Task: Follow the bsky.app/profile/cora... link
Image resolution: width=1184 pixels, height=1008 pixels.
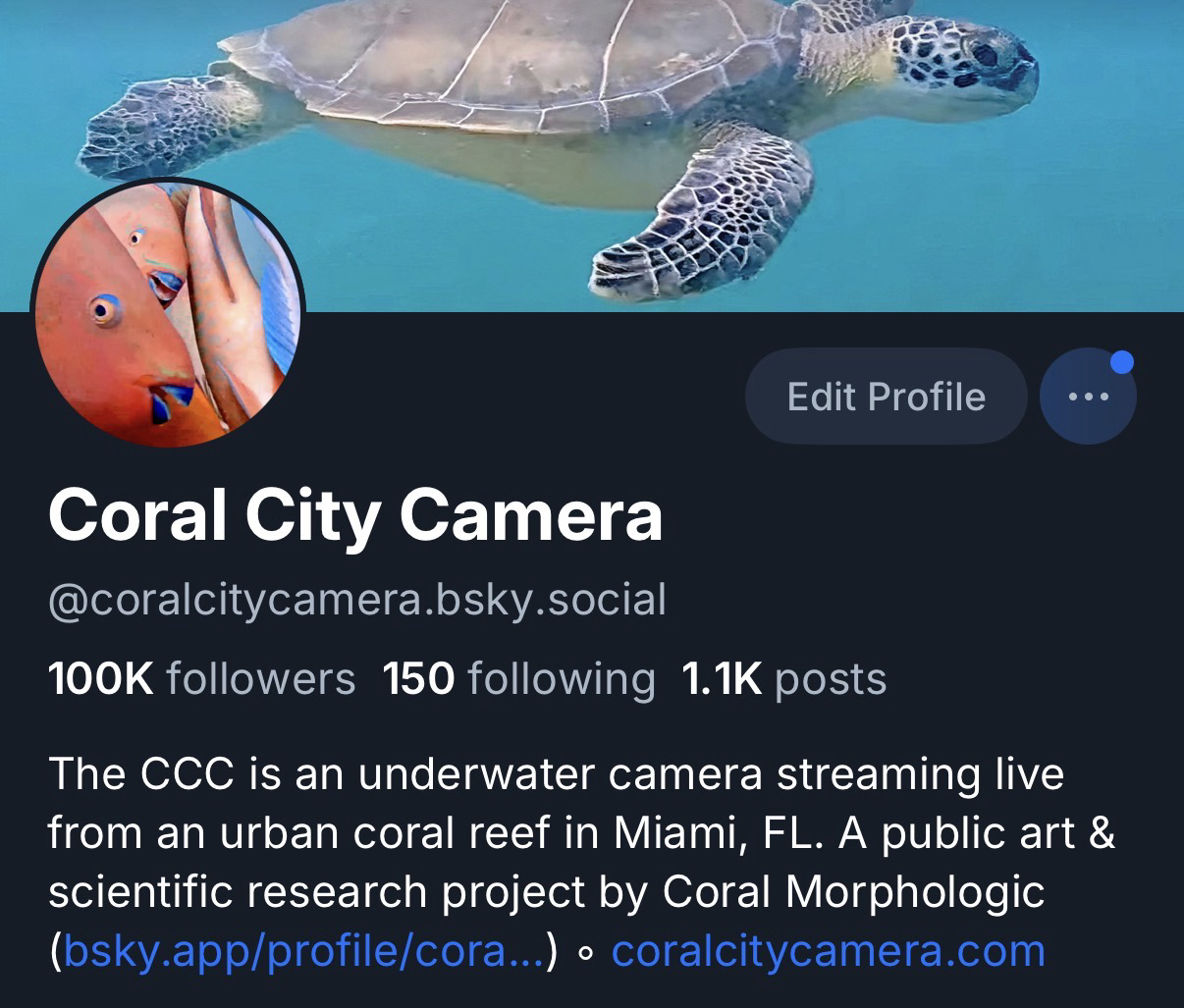Action: coord(303,951)
